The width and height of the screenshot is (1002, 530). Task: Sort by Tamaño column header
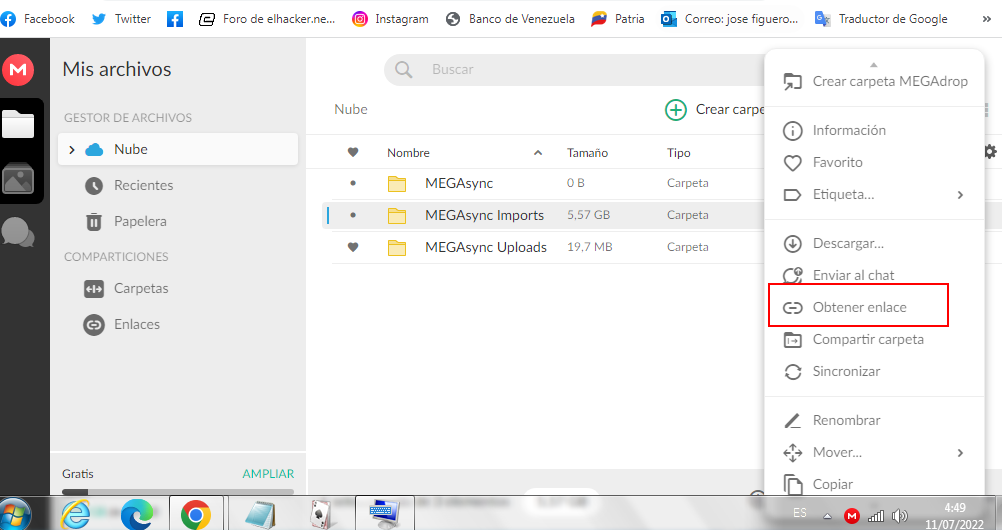[x=587, y=153]
